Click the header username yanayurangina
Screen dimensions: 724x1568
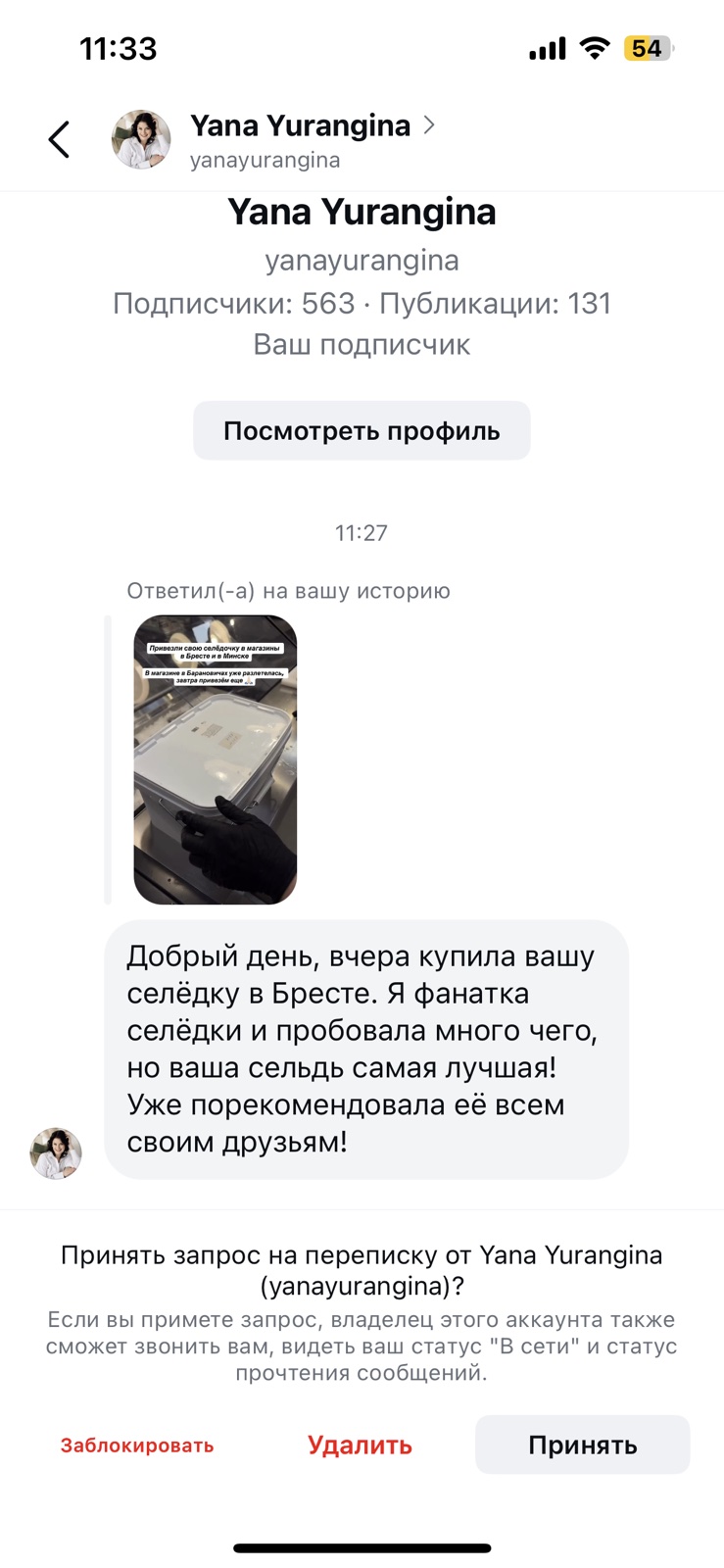[x=265, y=160]
